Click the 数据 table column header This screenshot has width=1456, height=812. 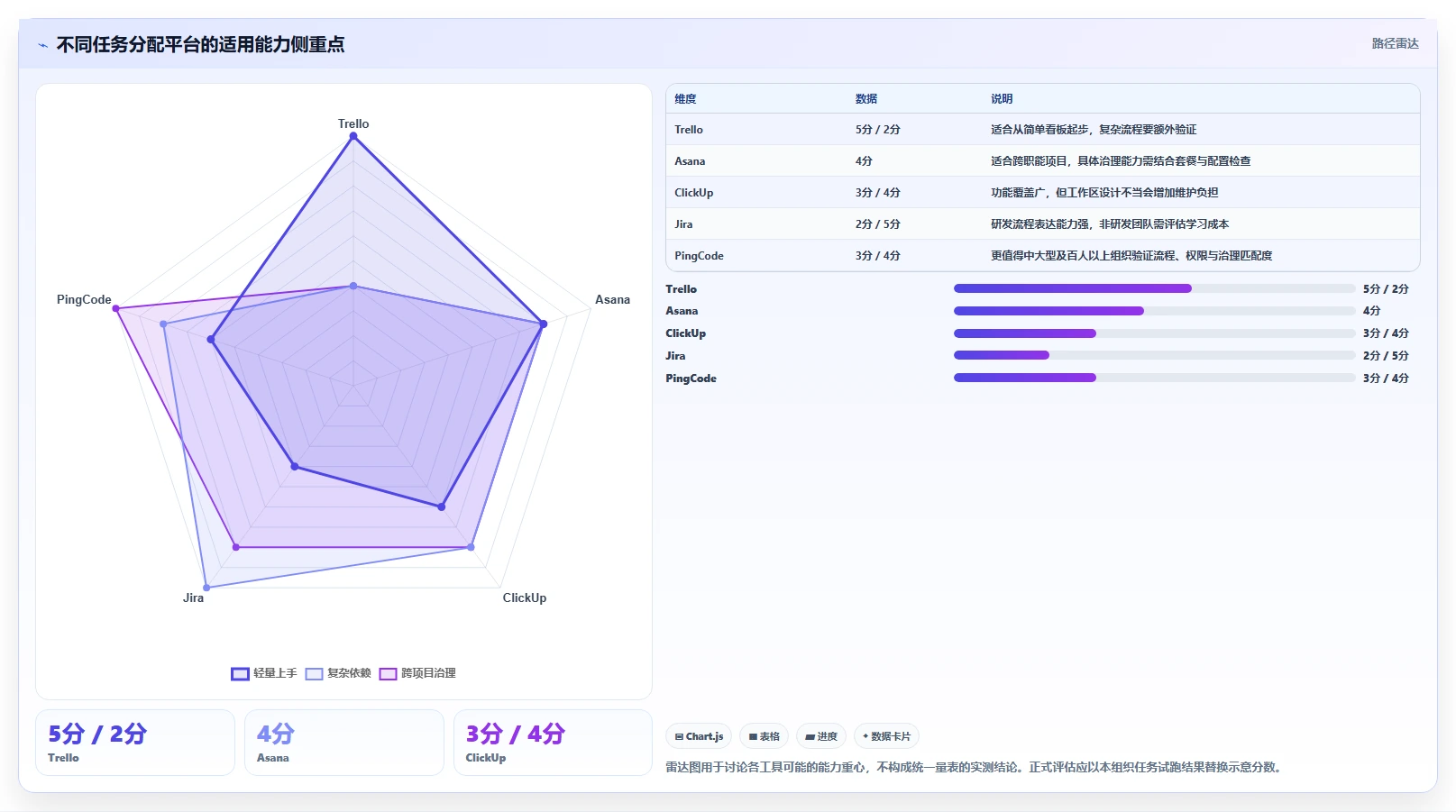coord(866,99)
